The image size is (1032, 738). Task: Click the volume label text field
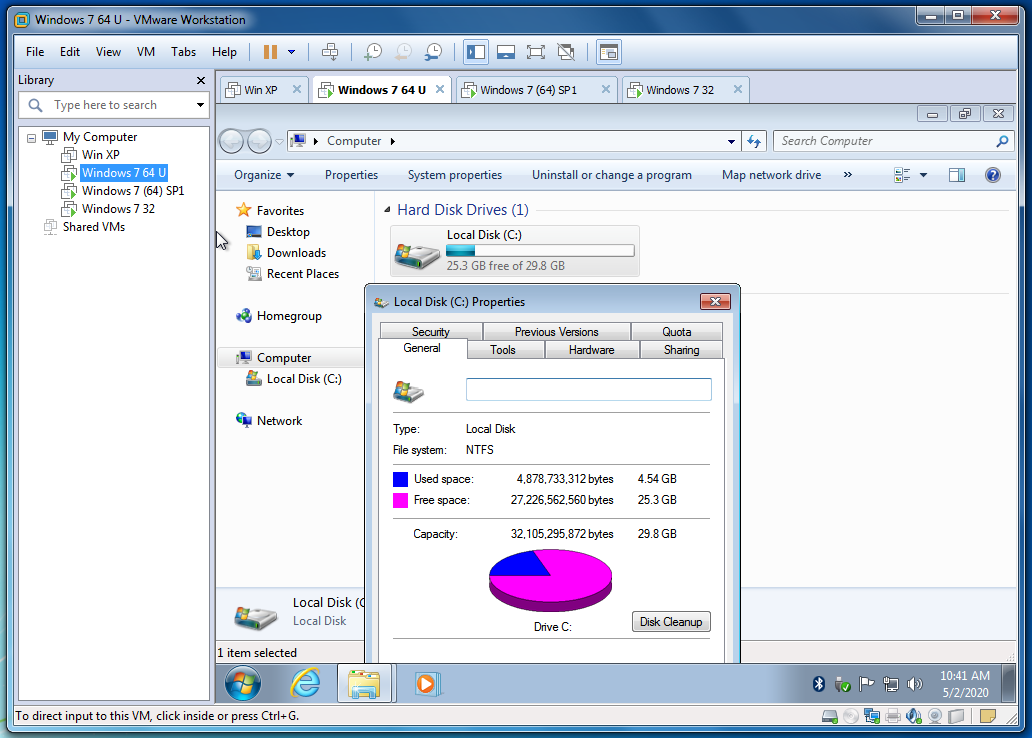pyautogui.click(x=588, y=389)
